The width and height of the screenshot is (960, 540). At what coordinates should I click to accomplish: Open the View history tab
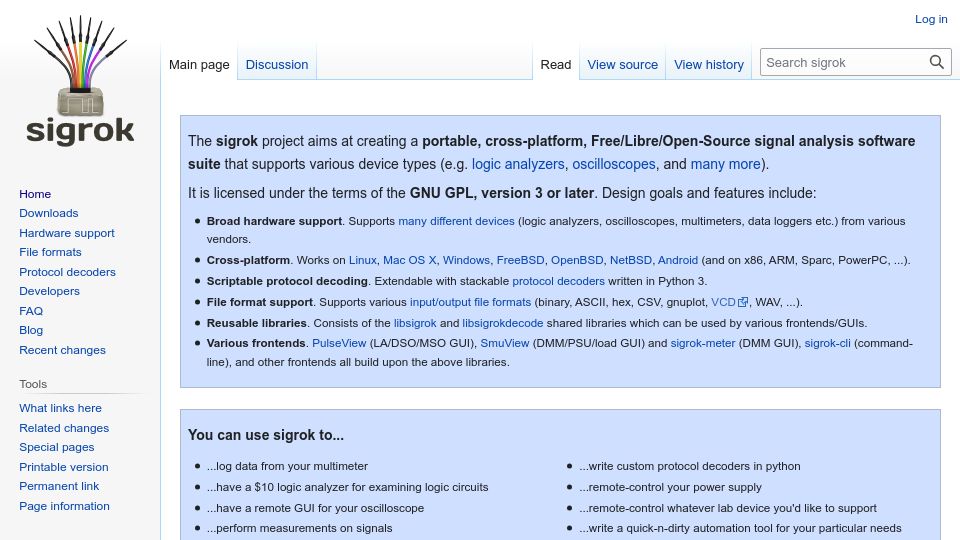click(x=709, y=64)
